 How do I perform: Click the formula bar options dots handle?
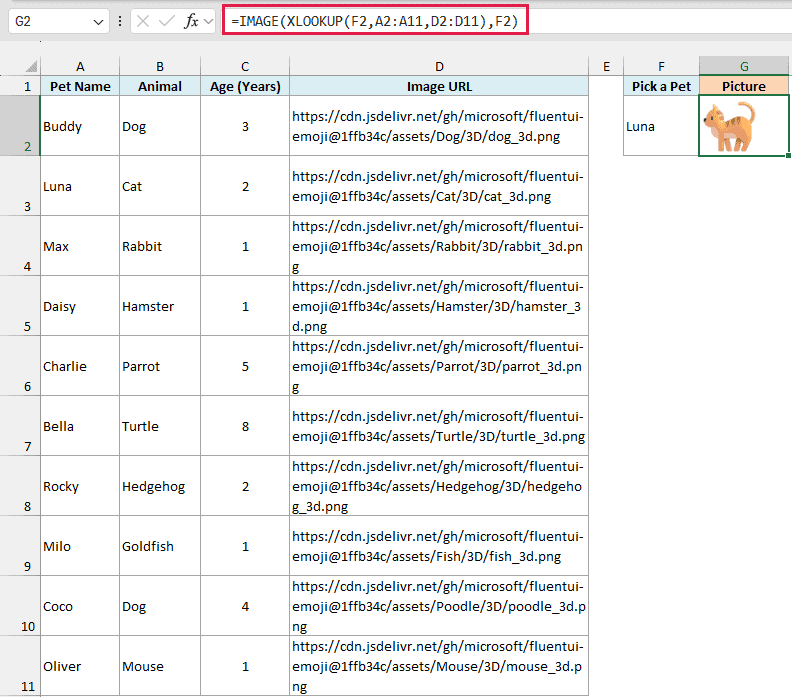point(120,21)
